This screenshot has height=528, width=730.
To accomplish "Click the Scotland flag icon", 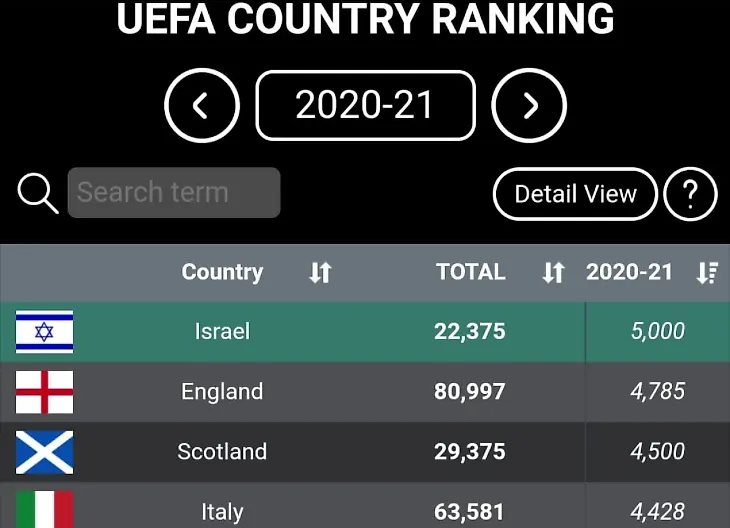I will pyautogui.click(x=44, y=452).
